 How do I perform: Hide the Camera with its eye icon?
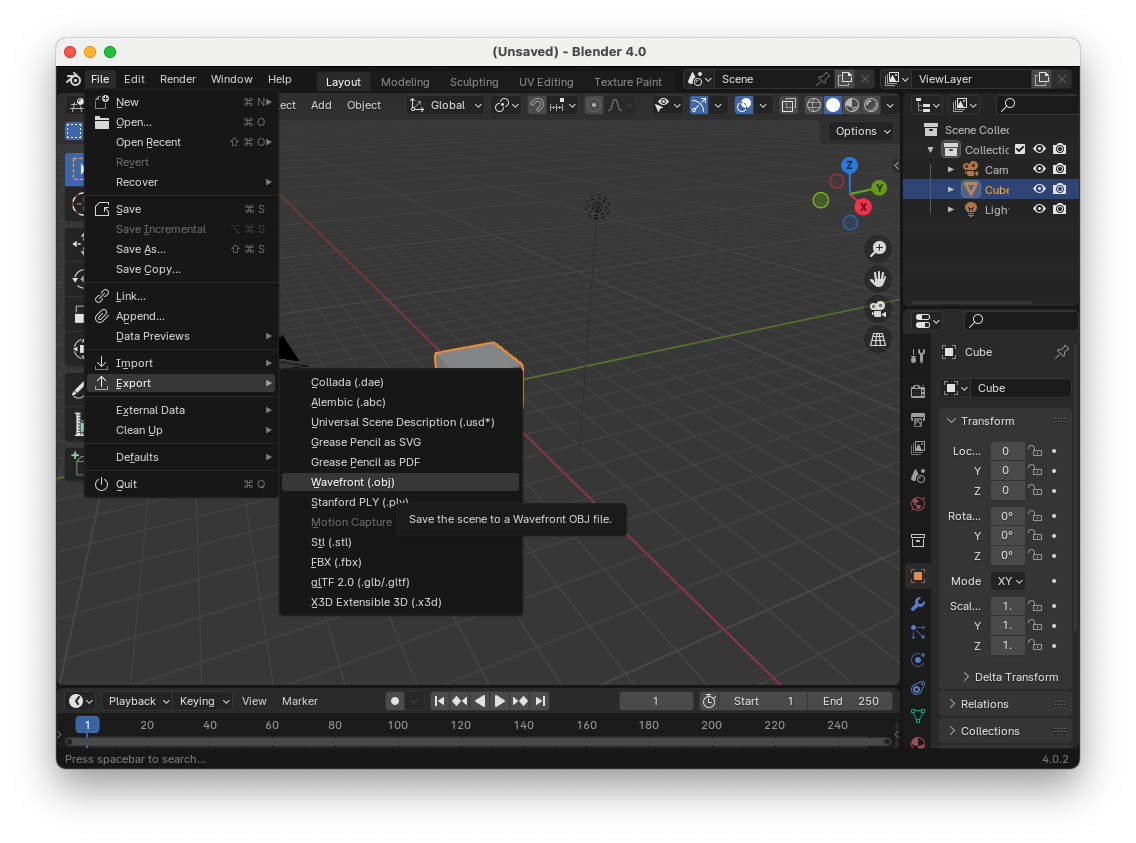pyautogui.click(x=1039, y=169)
